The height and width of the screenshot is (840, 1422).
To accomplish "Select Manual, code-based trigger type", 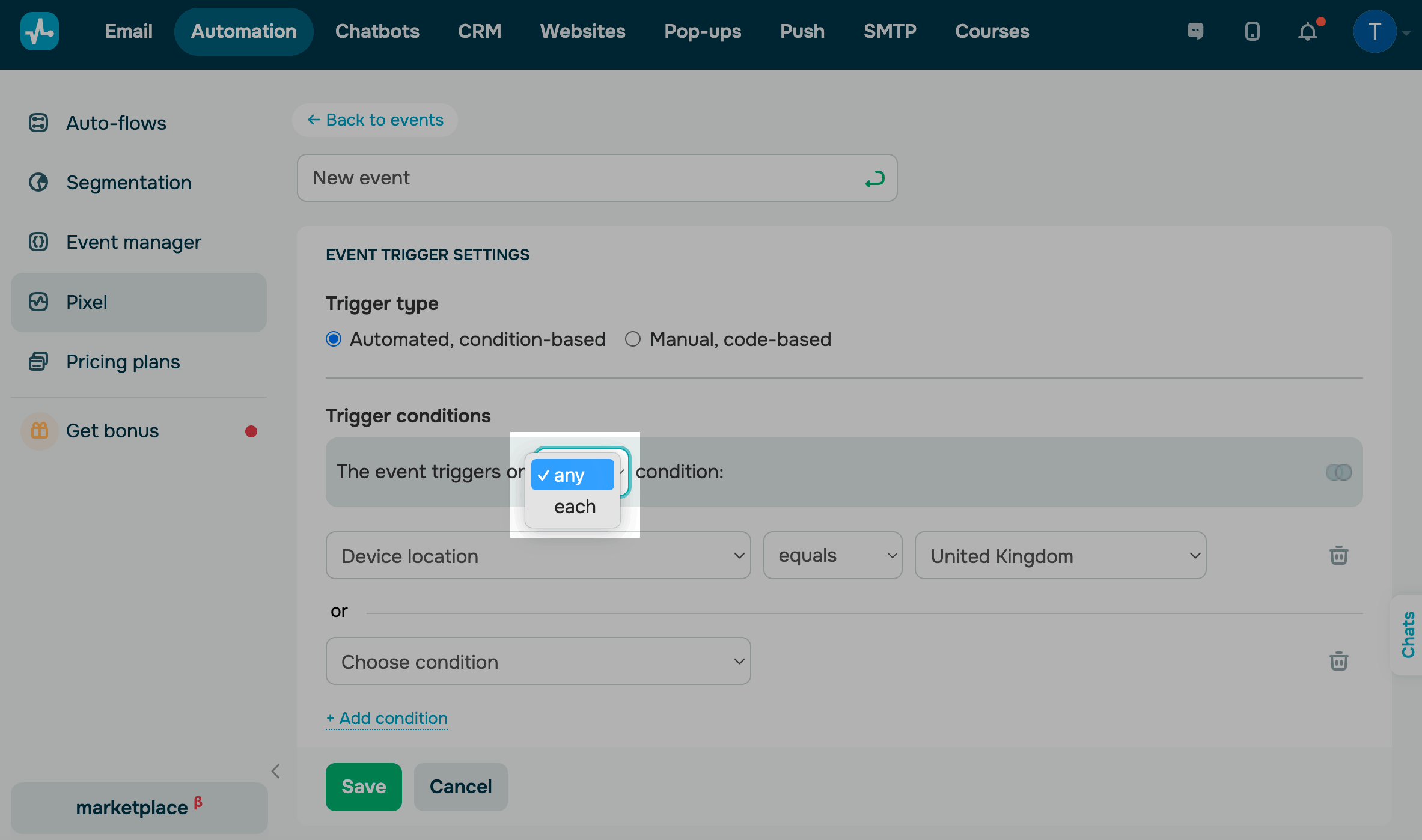I will click(633, 339).
